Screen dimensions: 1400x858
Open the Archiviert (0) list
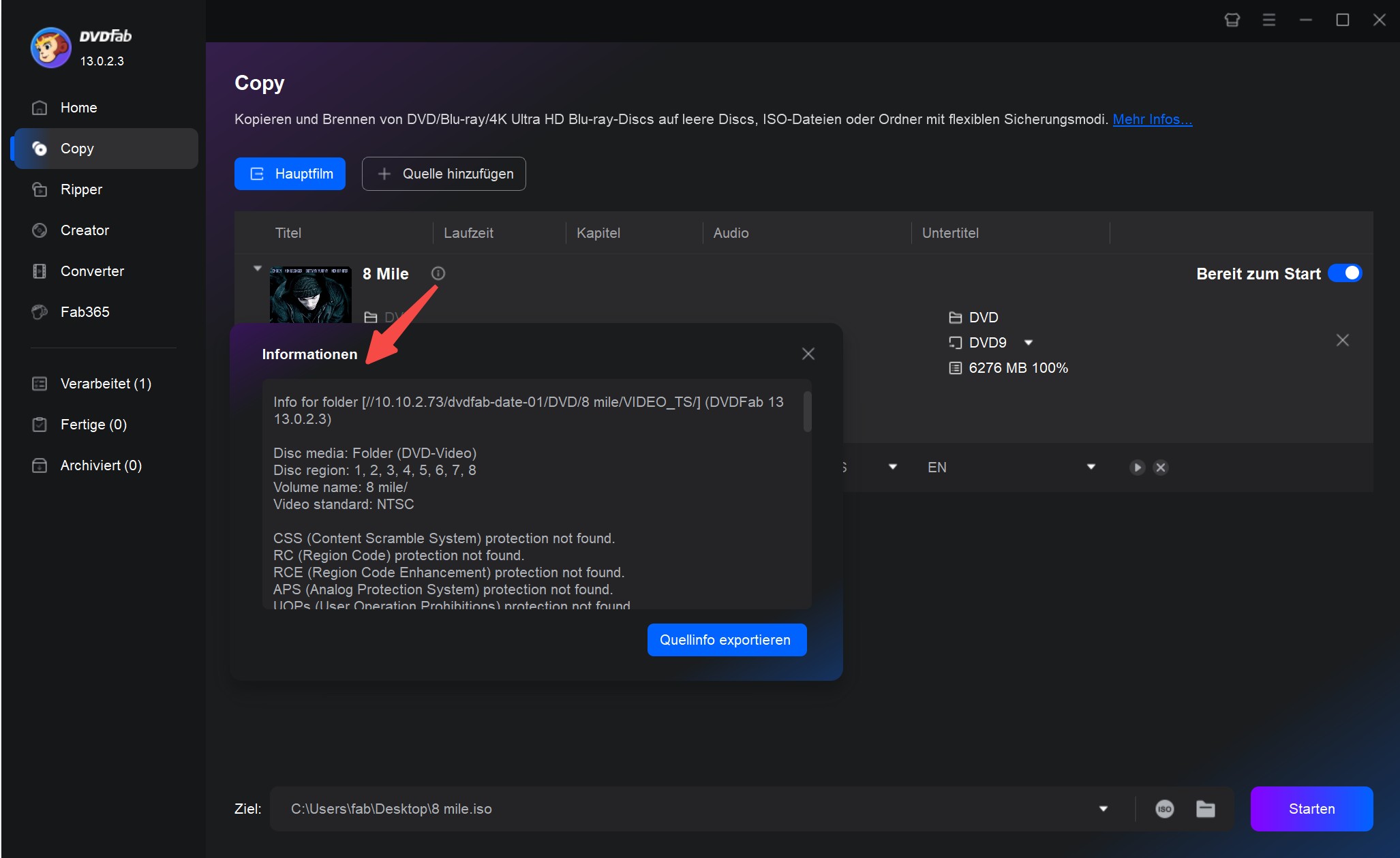point(101,465)
